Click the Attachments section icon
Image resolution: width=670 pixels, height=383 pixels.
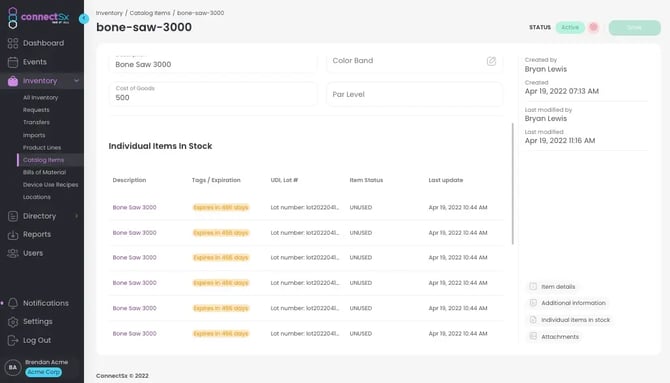[533, 336]
